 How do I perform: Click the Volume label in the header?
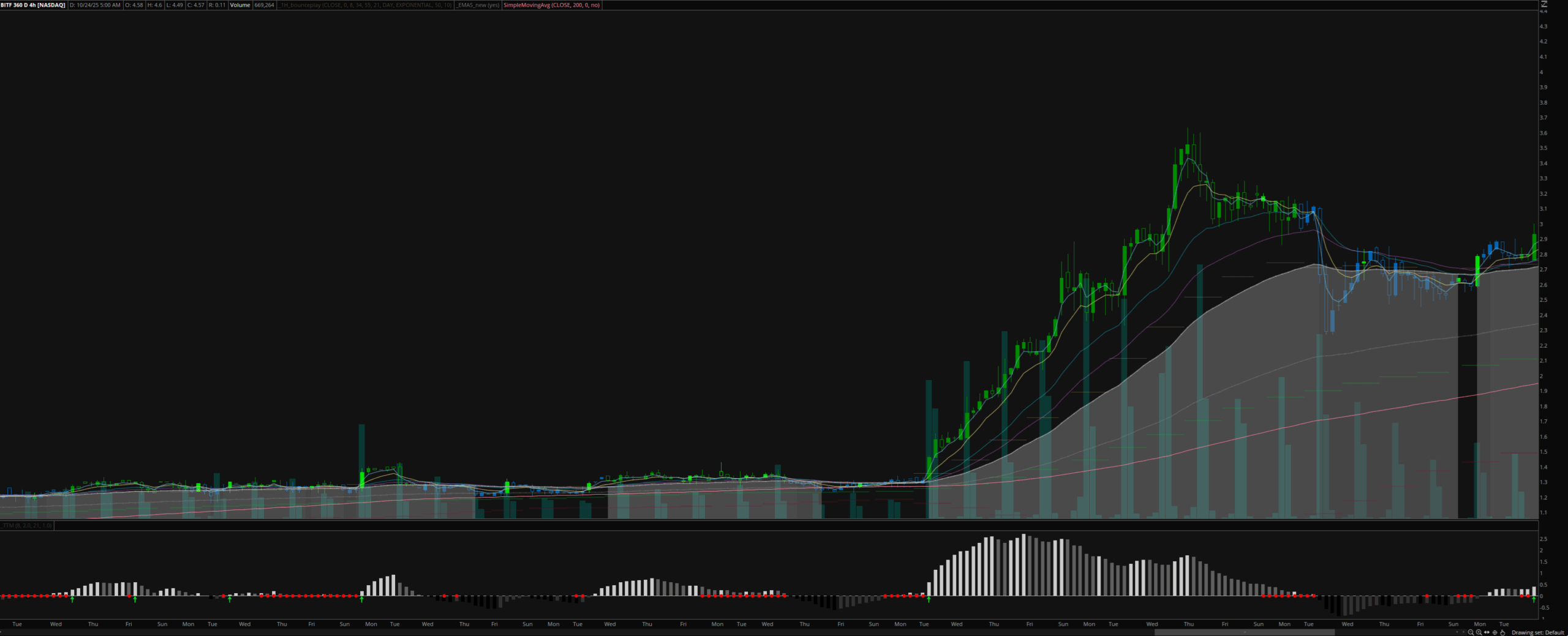(240, 5)
